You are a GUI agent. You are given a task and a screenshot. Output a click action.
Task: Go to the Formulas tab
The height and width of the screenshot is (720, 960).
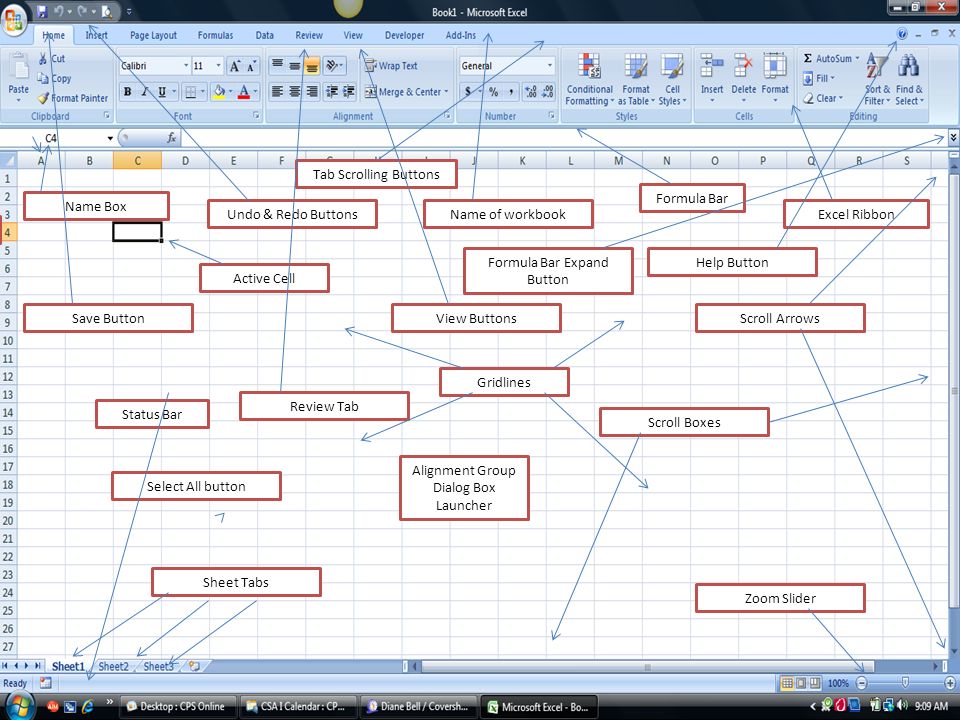click(x=216, y=36)
